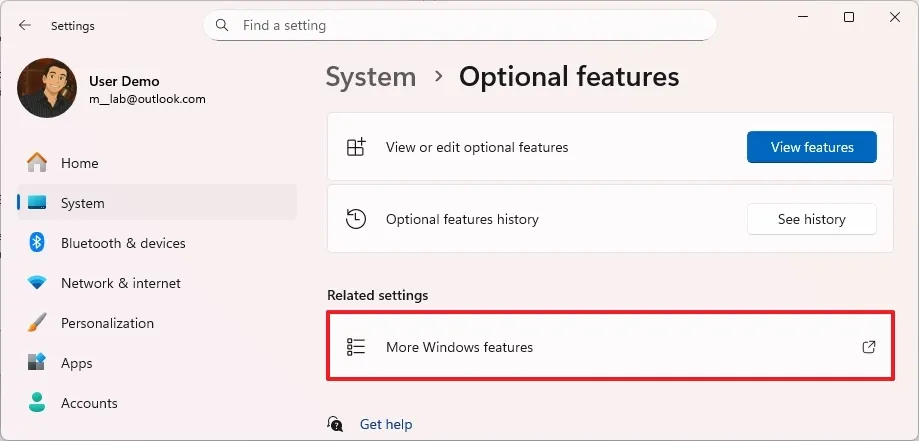Click the history clock icon

(x=356, y=219)
